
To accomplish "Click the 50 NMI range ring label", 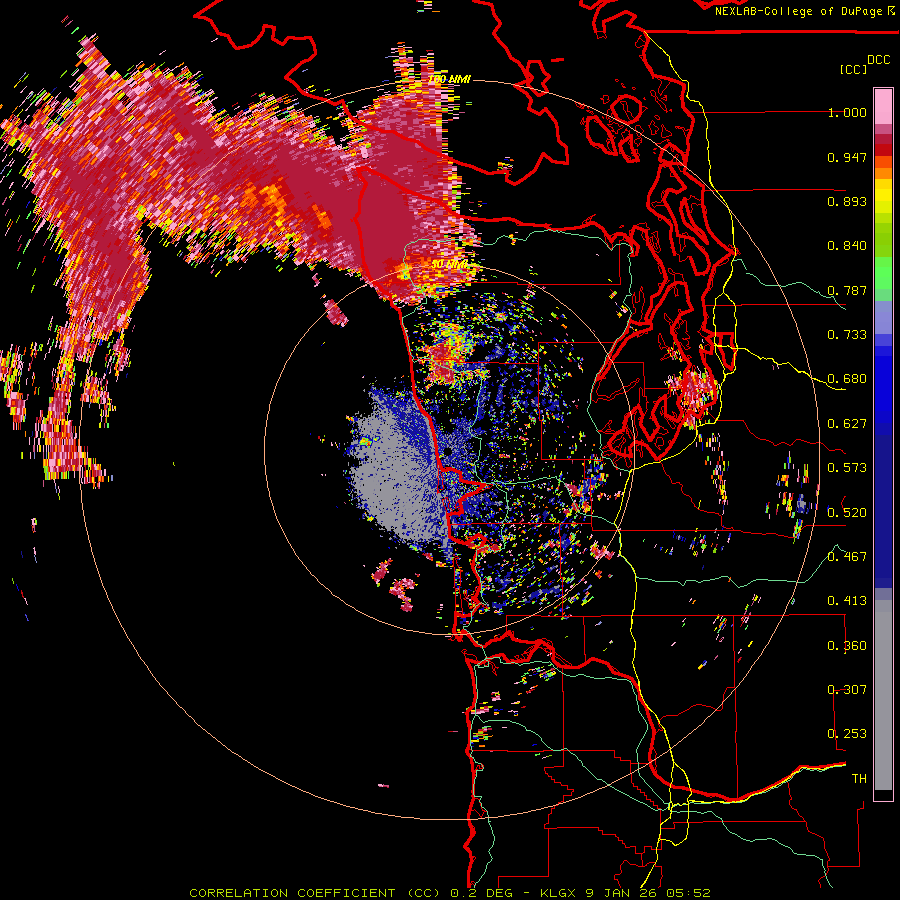I will [449, 265].
